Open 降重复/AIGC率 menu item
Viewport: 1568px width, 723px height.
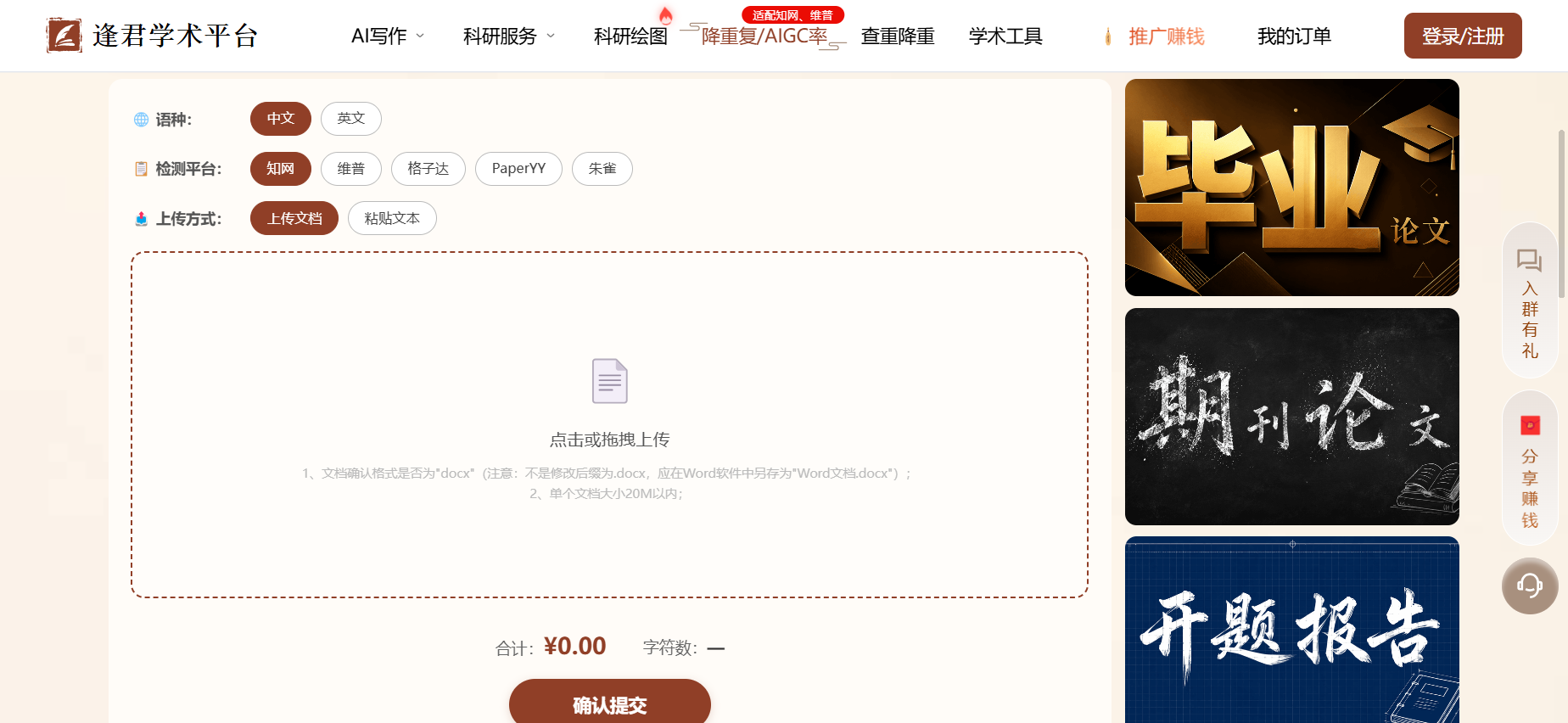pos(764,36)
